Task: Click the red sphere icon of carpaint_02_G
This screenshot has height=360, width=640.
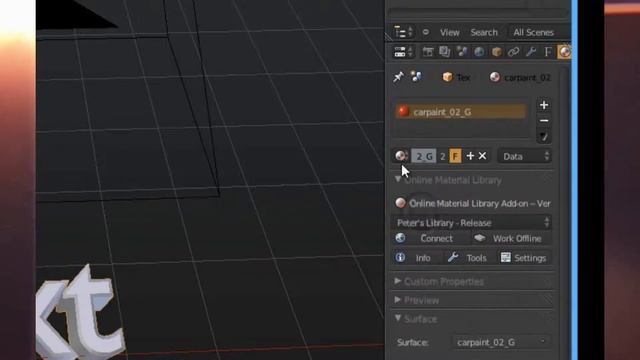Action: (x=403, y=111)
